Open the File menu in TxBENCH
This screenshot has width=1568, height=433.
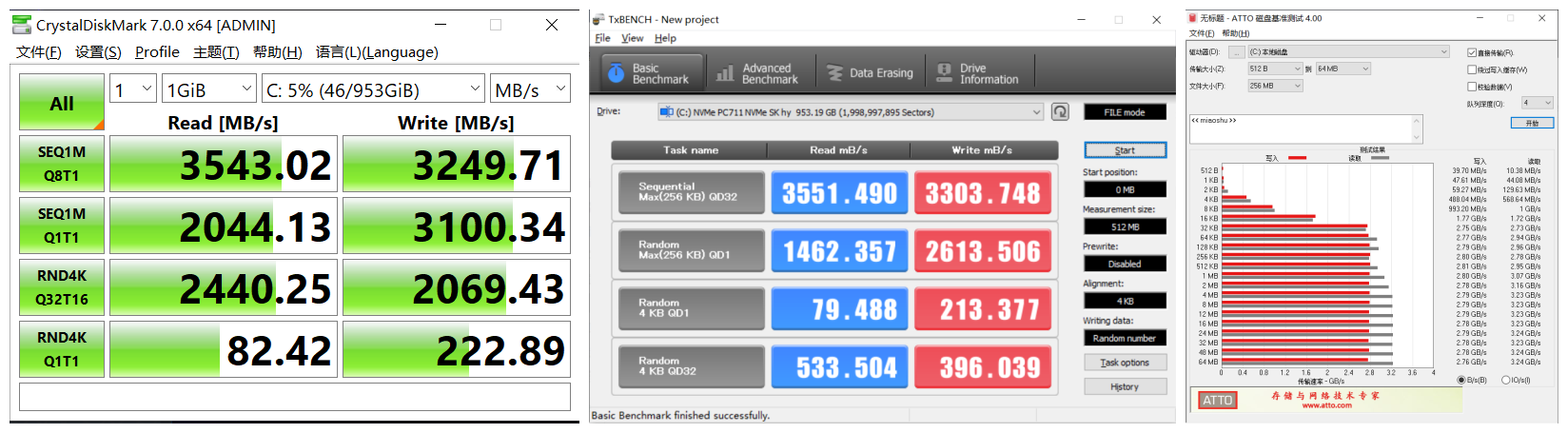[x=602, y=38]
